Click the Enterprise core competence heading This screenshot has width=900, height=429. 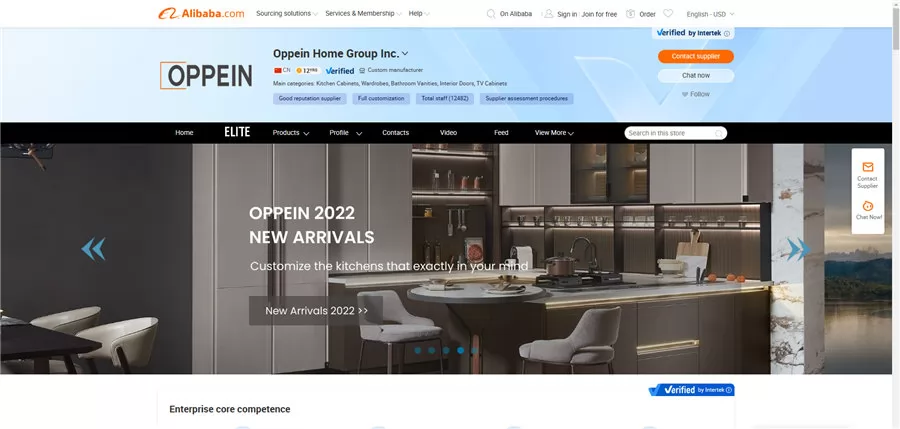[x=230, y=409]
